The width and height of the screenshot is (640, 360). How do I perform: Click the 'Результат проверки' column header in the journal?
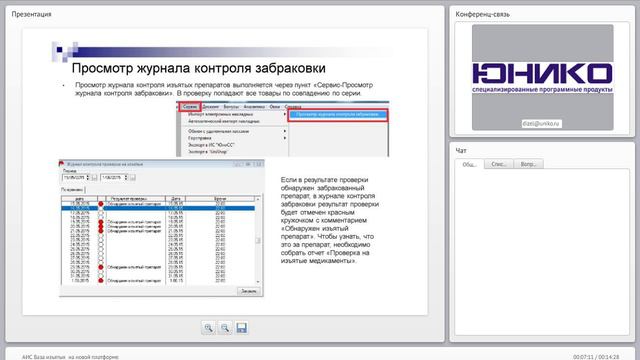[135, 198]
